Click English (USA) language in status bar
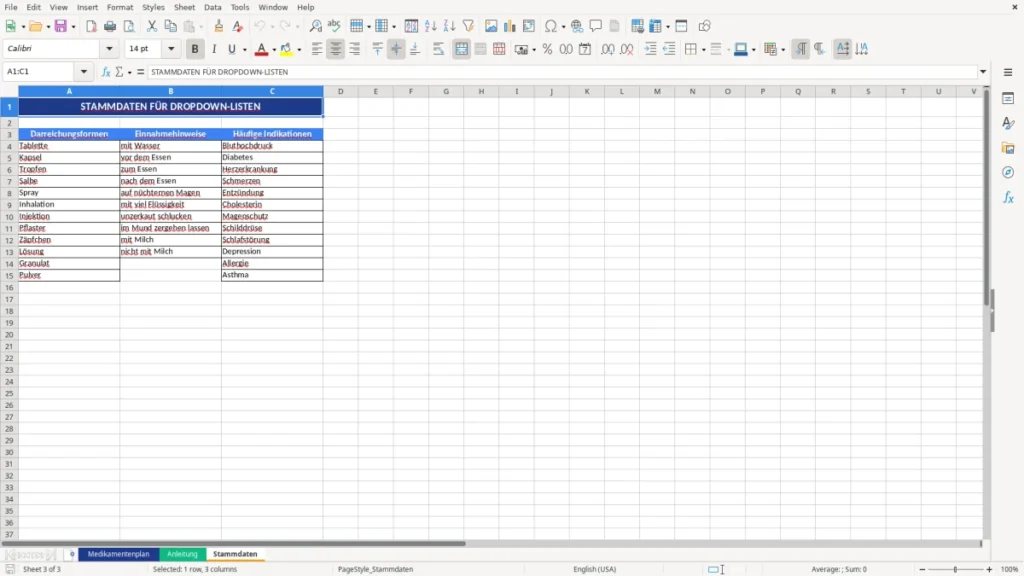Screen dimensions: 1024x576 [594, 569]
